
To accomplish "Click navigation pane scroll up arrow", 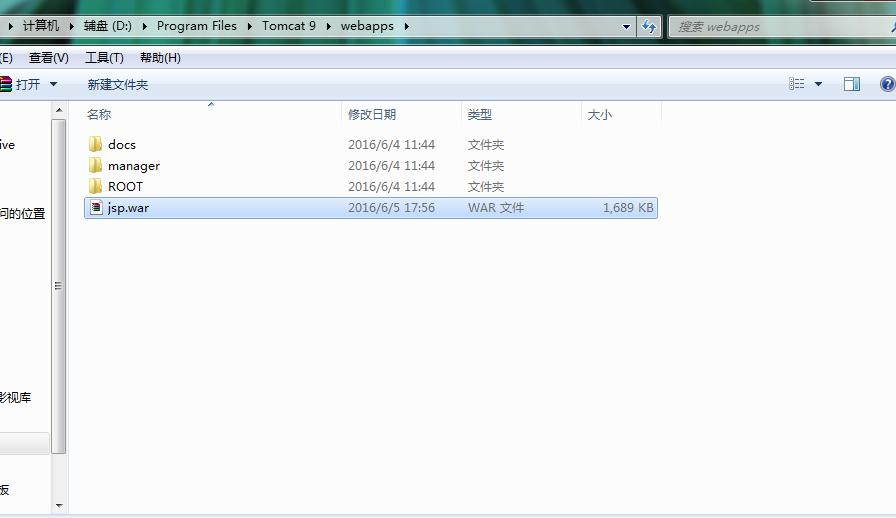I will (x=59, y=110).
